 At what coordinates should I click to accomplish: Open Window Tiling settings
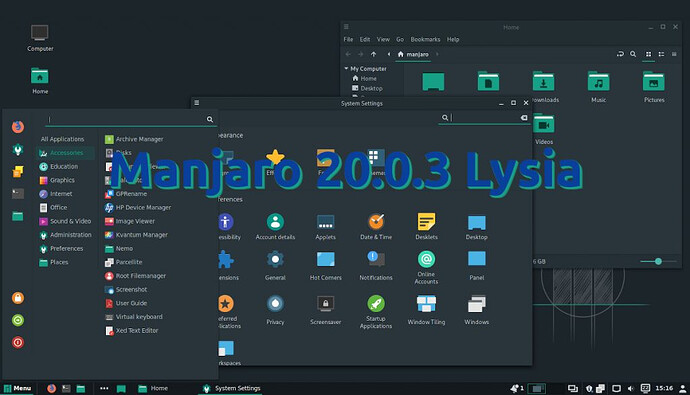click(426, 310)
